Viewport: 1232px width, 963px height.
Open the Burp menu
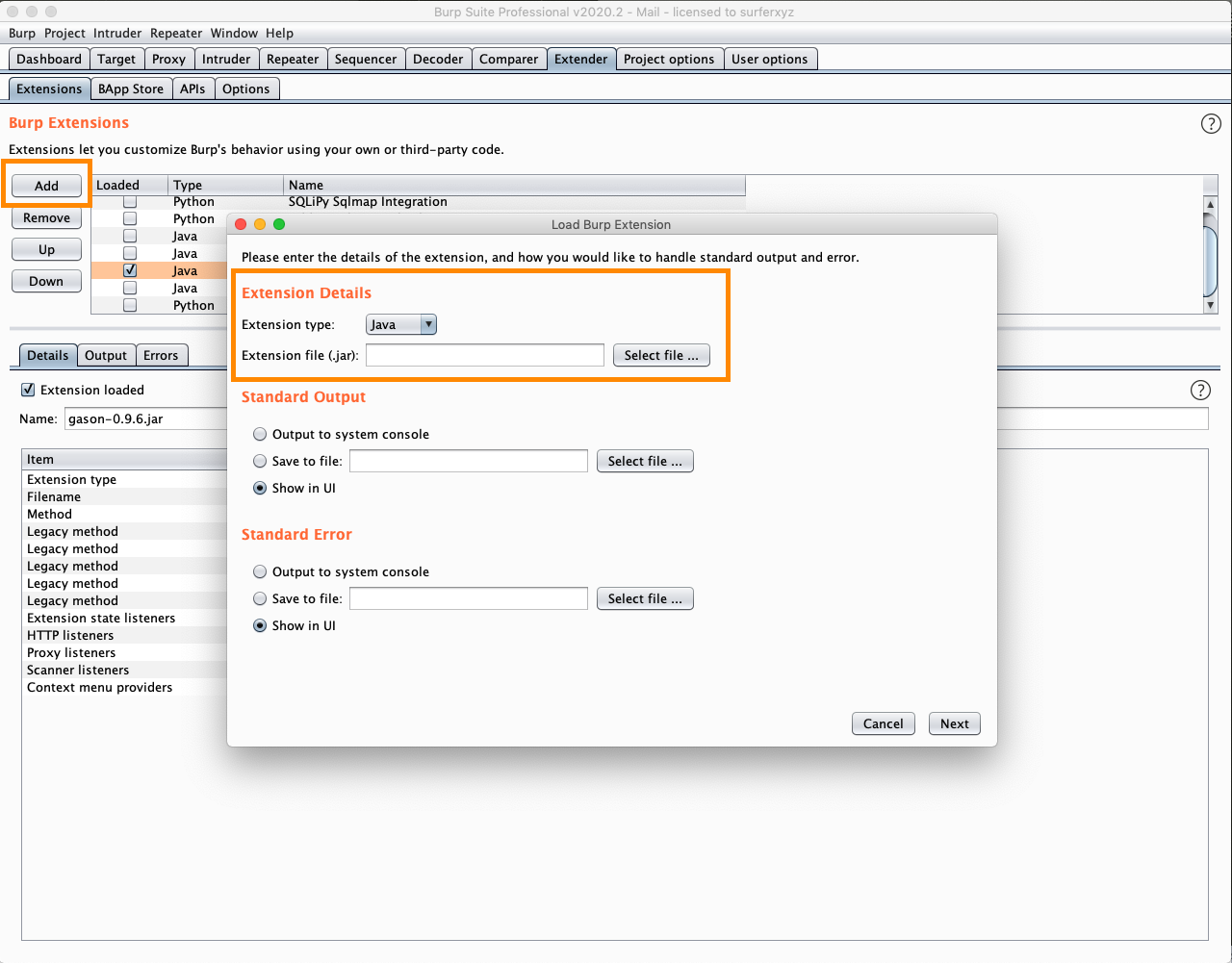22,33
